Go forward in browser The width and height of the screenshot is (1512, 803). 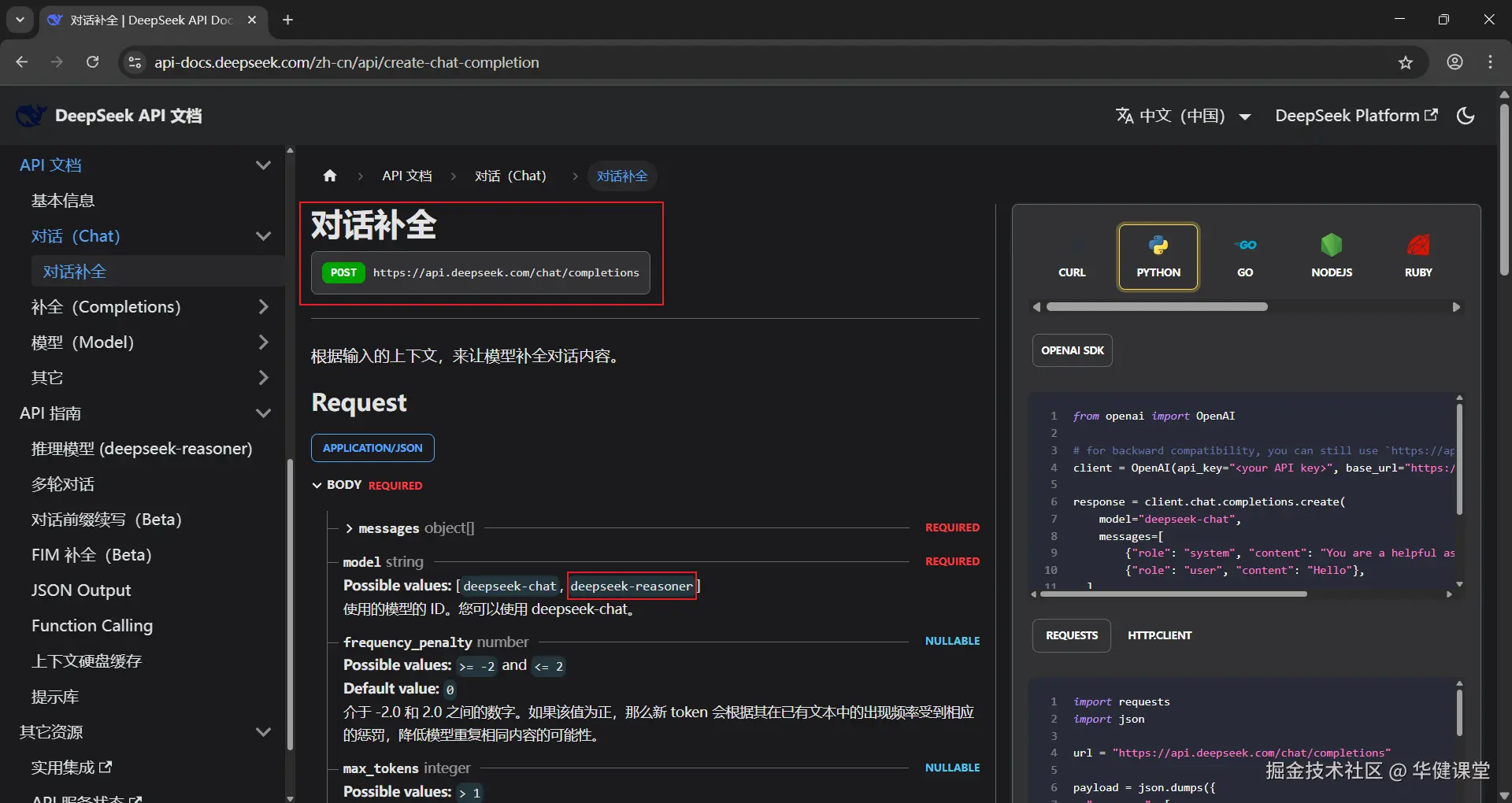click(x=57, y=62)
